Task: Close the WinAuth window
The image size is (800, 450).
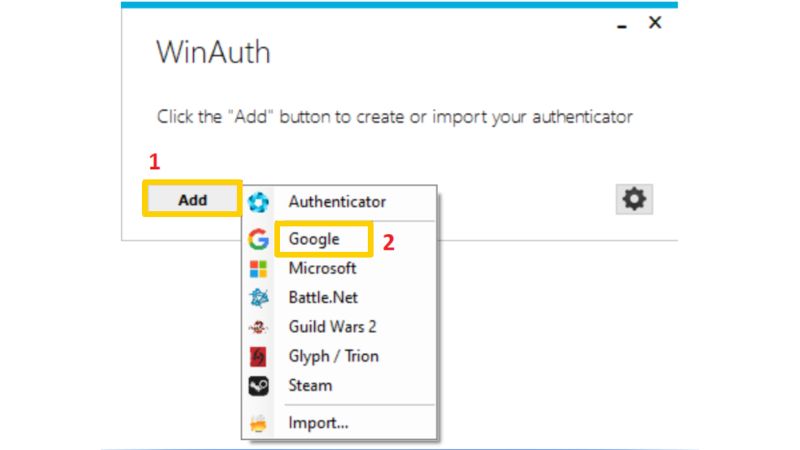Action: 655,22
